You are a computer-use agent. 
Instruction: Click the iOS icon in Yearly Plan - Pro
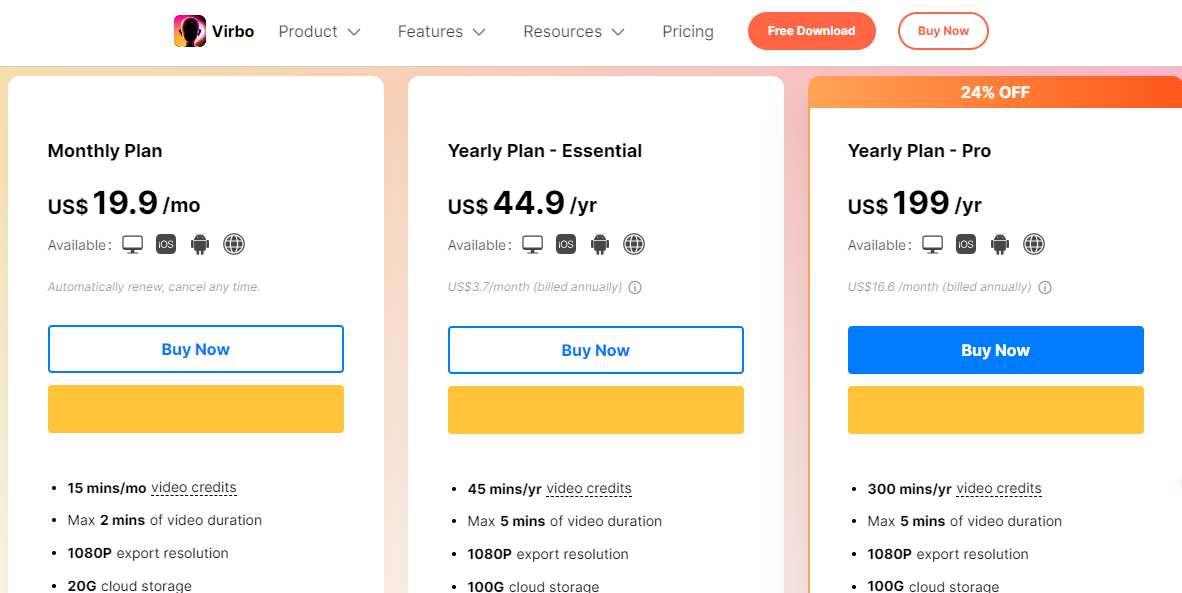coord(966,243)
